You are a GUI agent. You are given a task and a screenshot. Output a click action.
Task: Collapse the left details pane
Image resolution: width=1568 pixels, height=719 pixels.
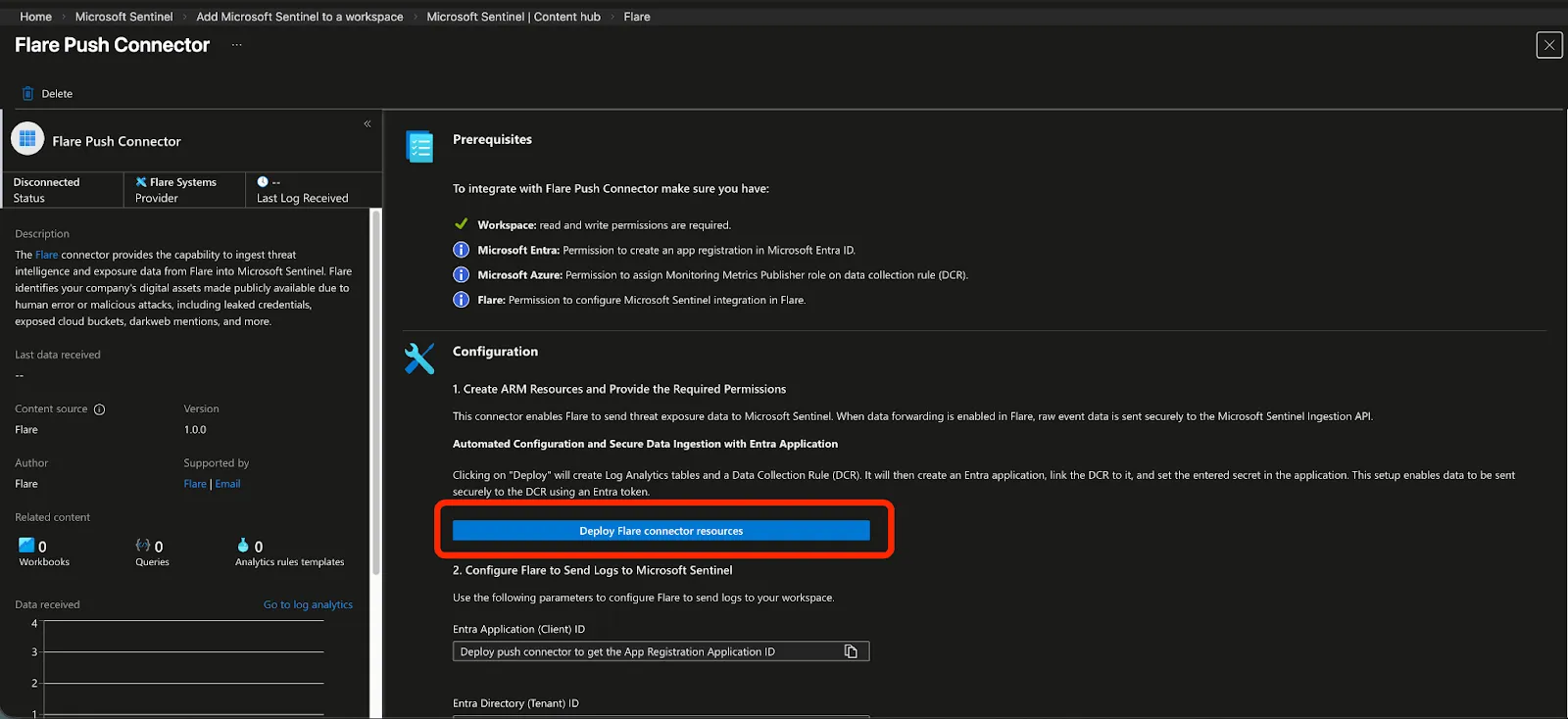(367, 123)
